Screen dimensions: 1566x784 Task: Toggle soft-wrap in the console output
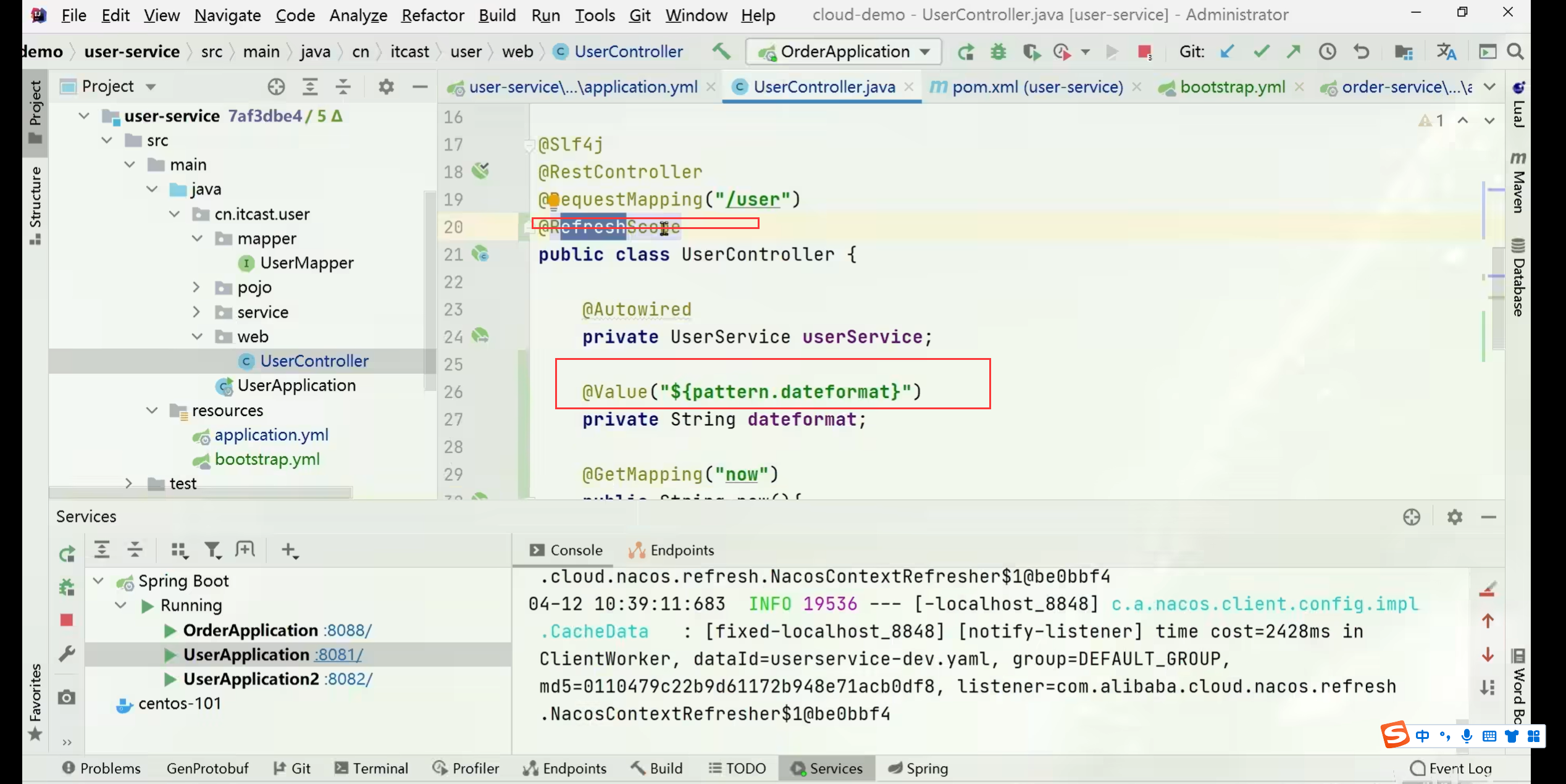pyautogui.click(x=1488, y=687)
